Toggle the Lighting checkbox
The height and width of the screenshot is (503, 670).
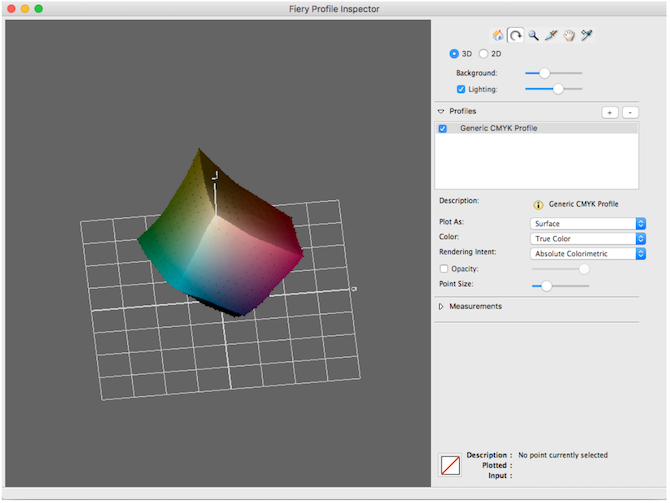[461, 89]
